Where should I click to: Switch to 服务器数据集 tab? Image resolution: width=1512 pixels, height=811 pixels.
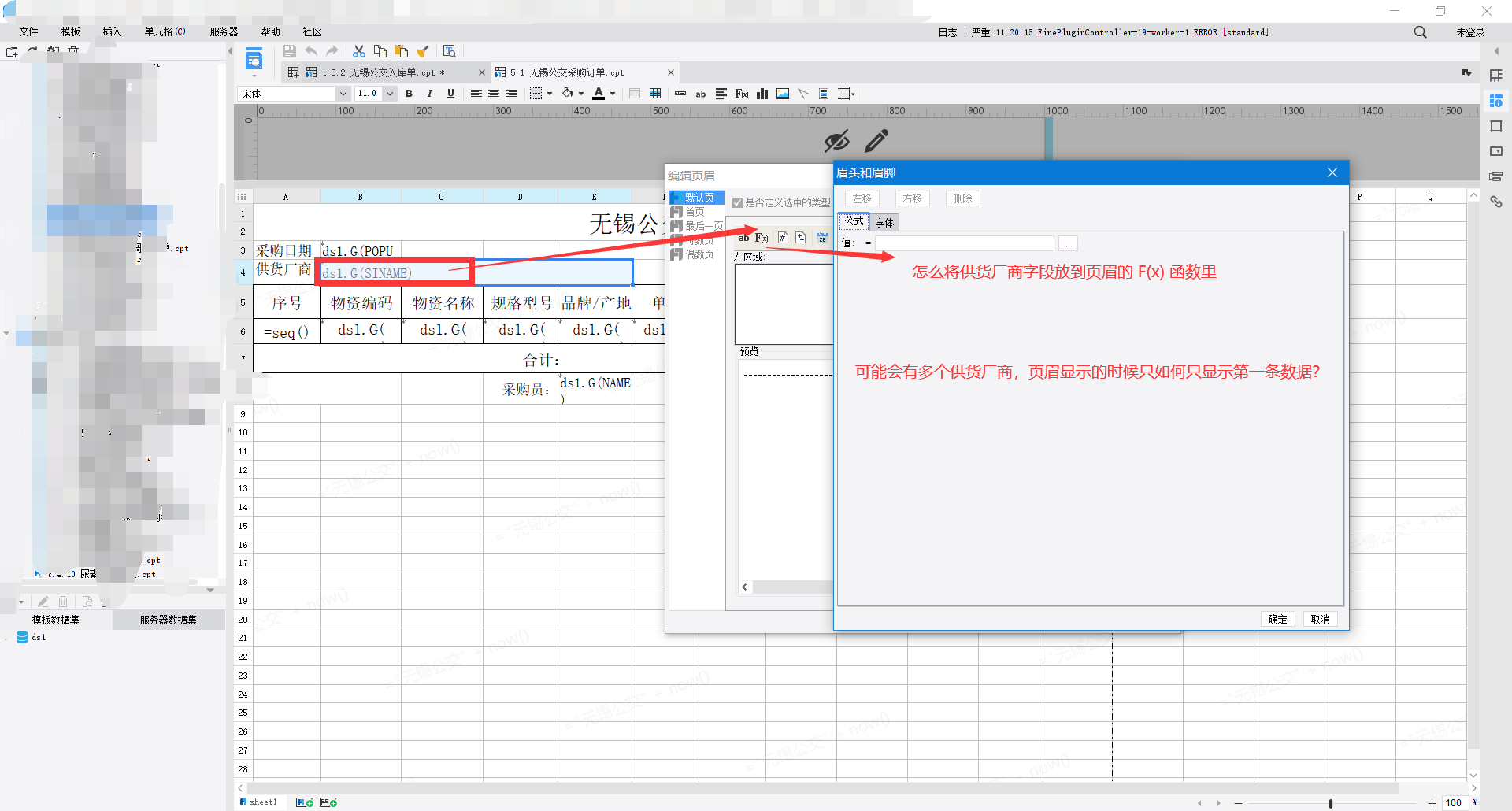point(169,620)
